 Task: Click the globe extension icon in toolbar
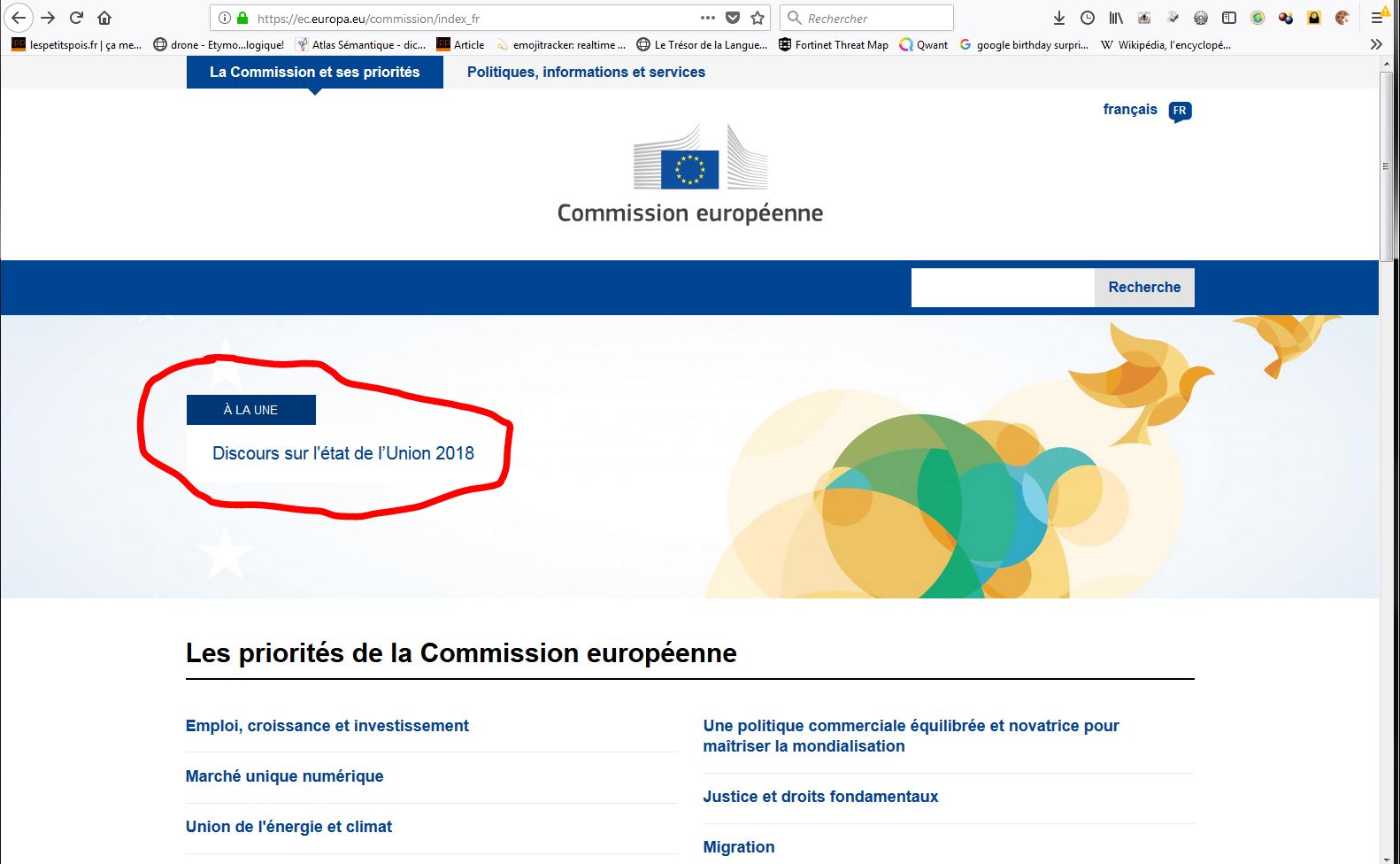point(1258,18)
